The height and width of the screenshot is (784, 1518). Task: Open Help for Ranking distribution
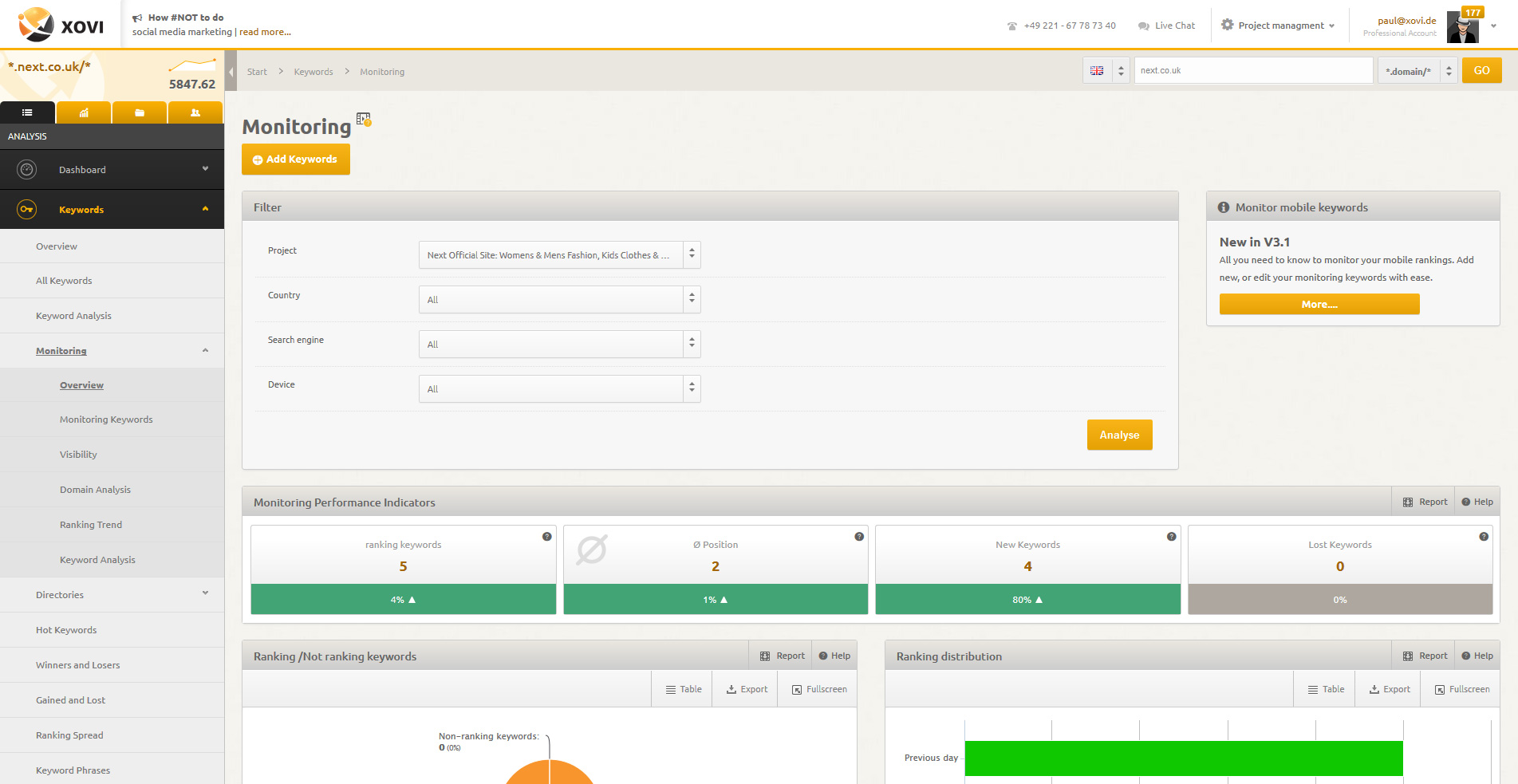pyautogui.click(x=1477, y=656)
